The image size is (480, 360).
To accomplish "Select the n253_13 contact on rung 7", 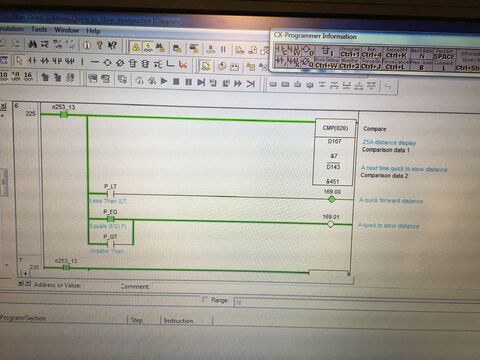I will coord(66,268).
